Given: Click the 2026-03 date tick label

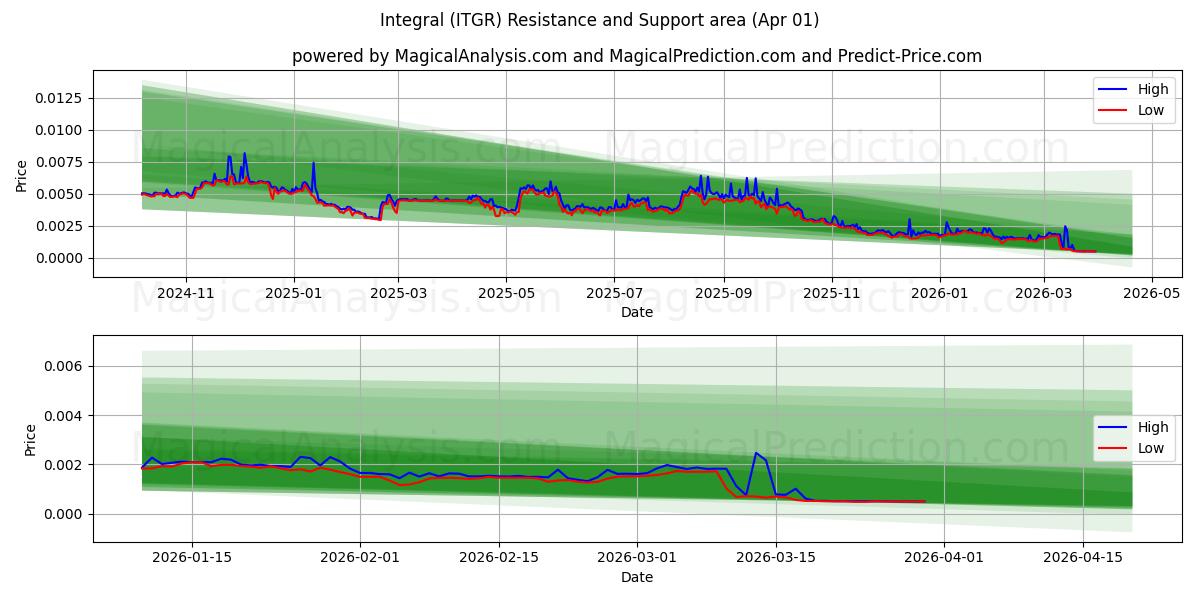Looking at the screenshot, I should (x=1044, y=293).
